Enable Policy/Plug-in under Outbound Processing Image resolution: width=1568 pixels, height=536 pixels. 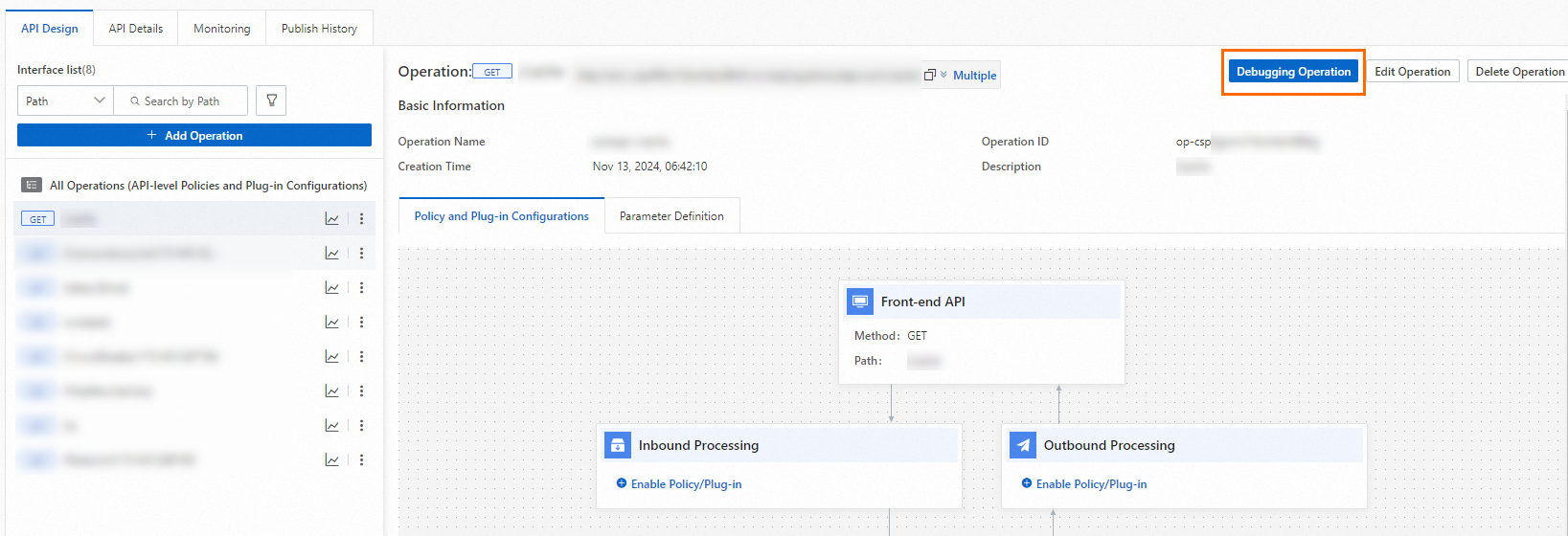click(x=1084, y=484)
